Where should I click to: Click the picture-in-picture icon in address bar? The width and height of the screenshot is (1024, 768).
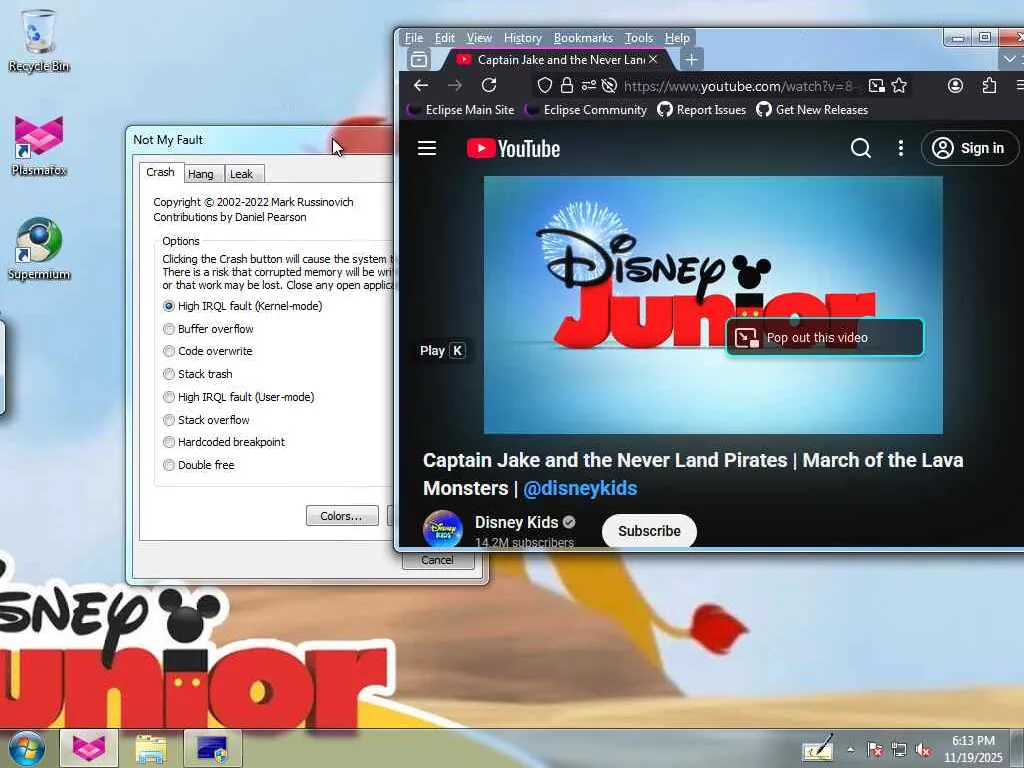[x=876, y=86]
